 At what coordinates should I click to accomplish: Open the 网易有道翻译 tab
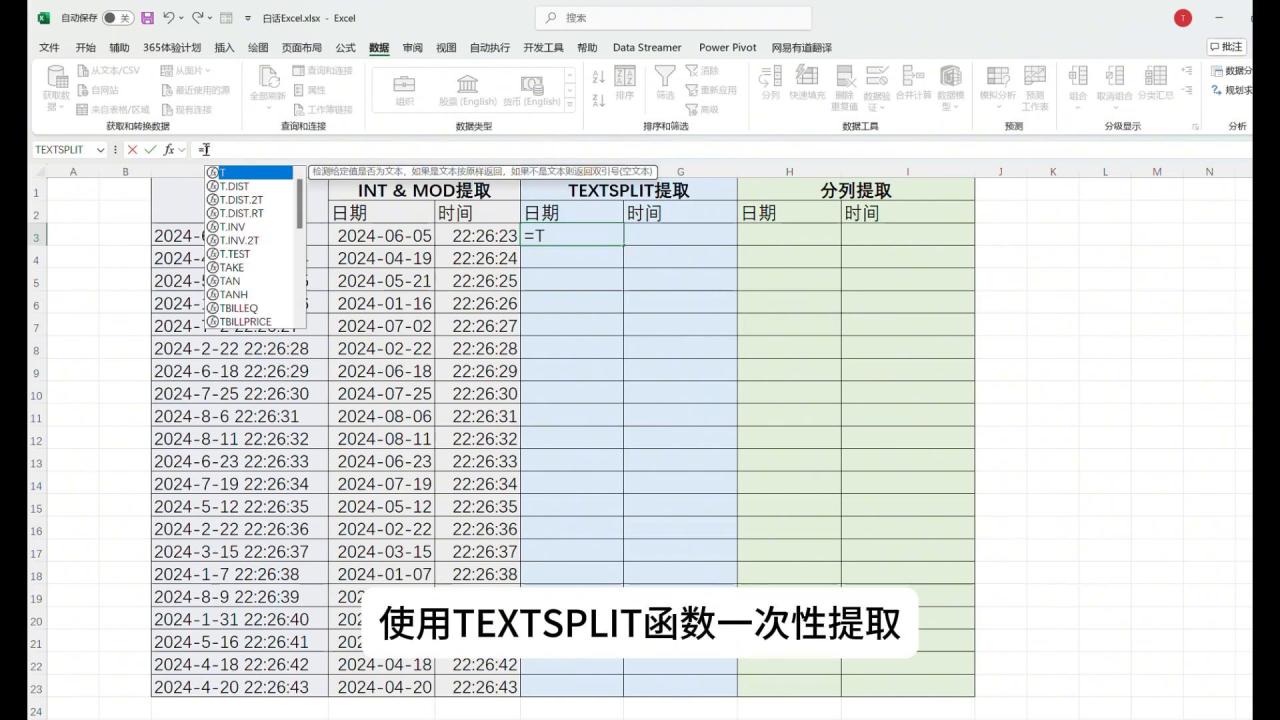(801, 48)
